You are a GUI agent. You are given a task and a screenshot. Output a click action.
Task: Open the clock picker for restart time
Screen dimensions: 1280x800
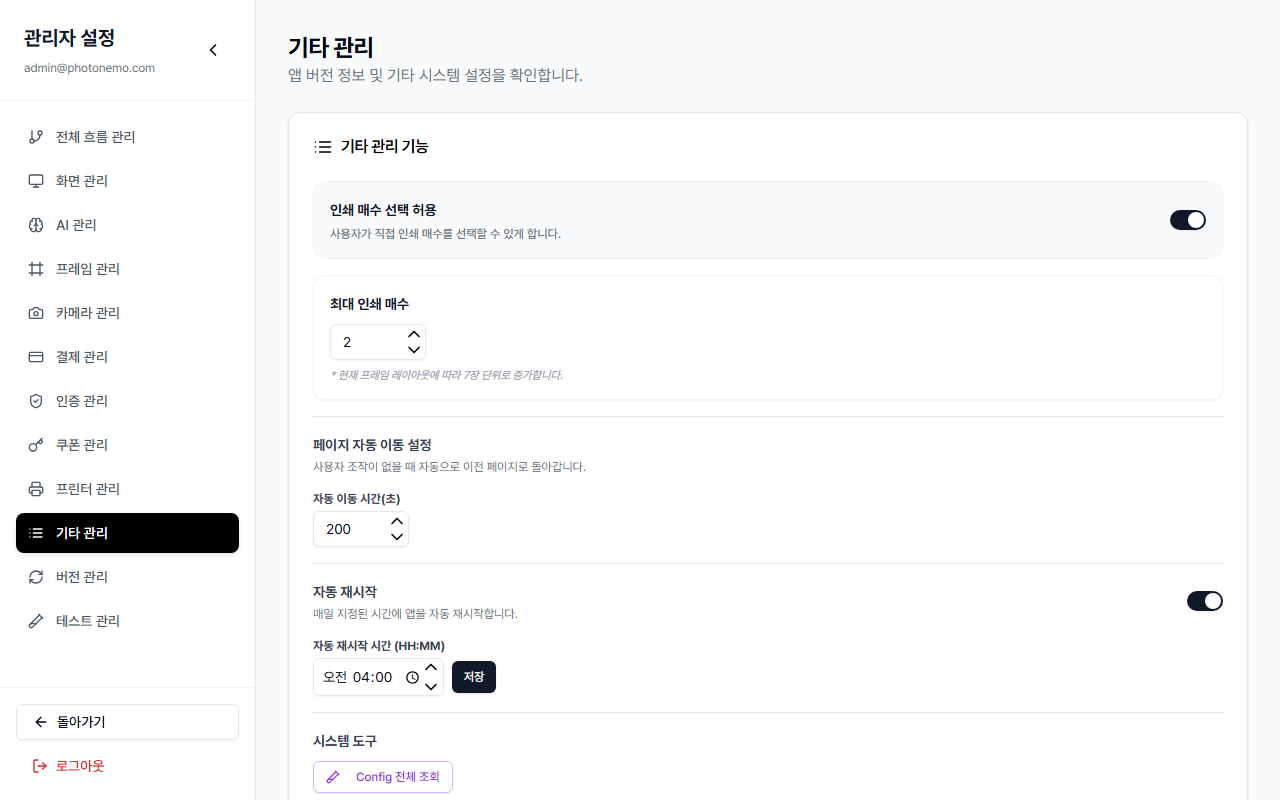click(412, 677)
